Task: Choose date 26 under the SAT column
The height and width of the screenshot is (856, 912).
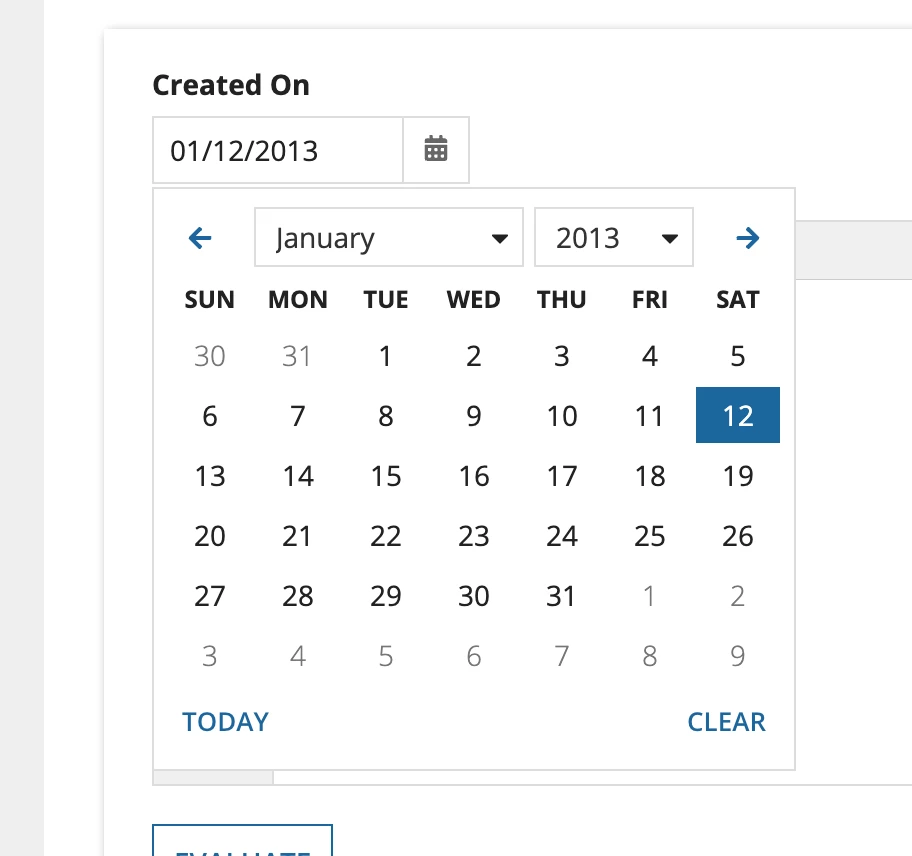Action: click(x=738, y=536)
